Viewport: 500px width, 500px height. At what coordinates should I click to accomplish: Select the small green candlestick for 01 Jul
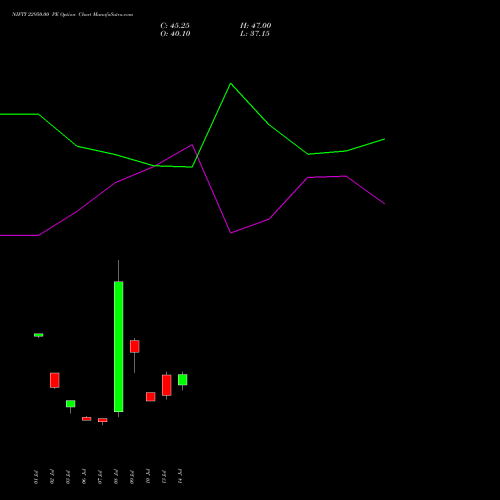(x=39, y=335)
